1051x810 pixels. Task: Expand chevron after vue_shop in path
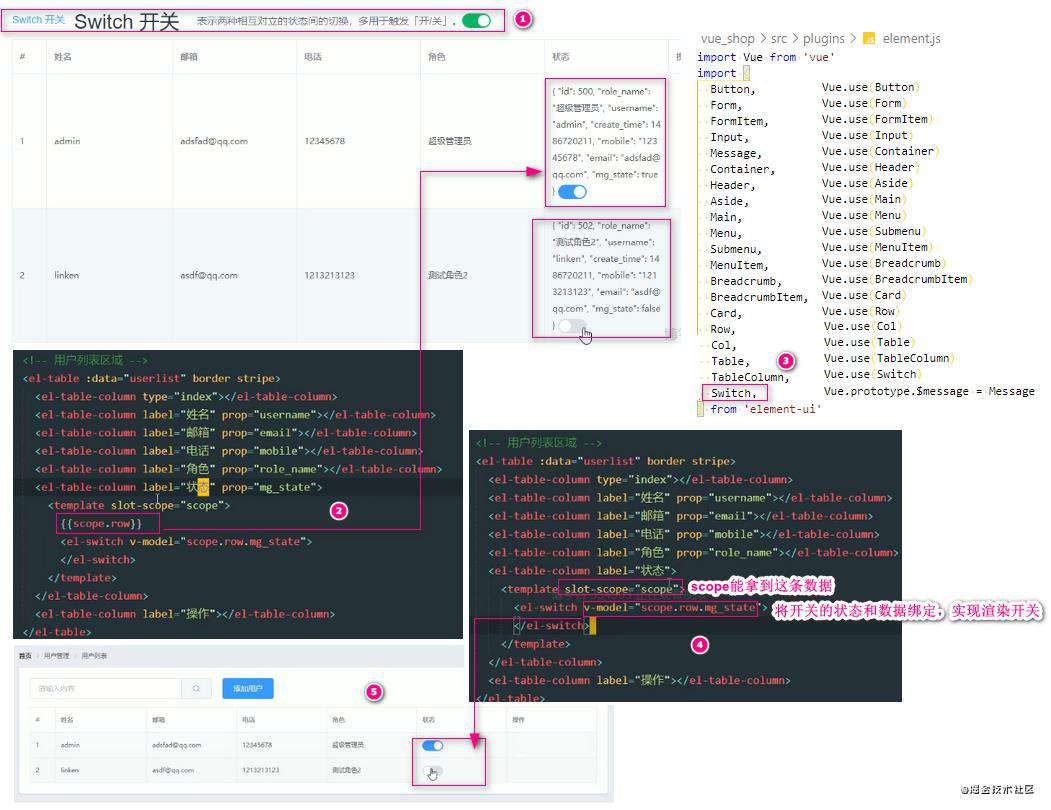point(763,38)
